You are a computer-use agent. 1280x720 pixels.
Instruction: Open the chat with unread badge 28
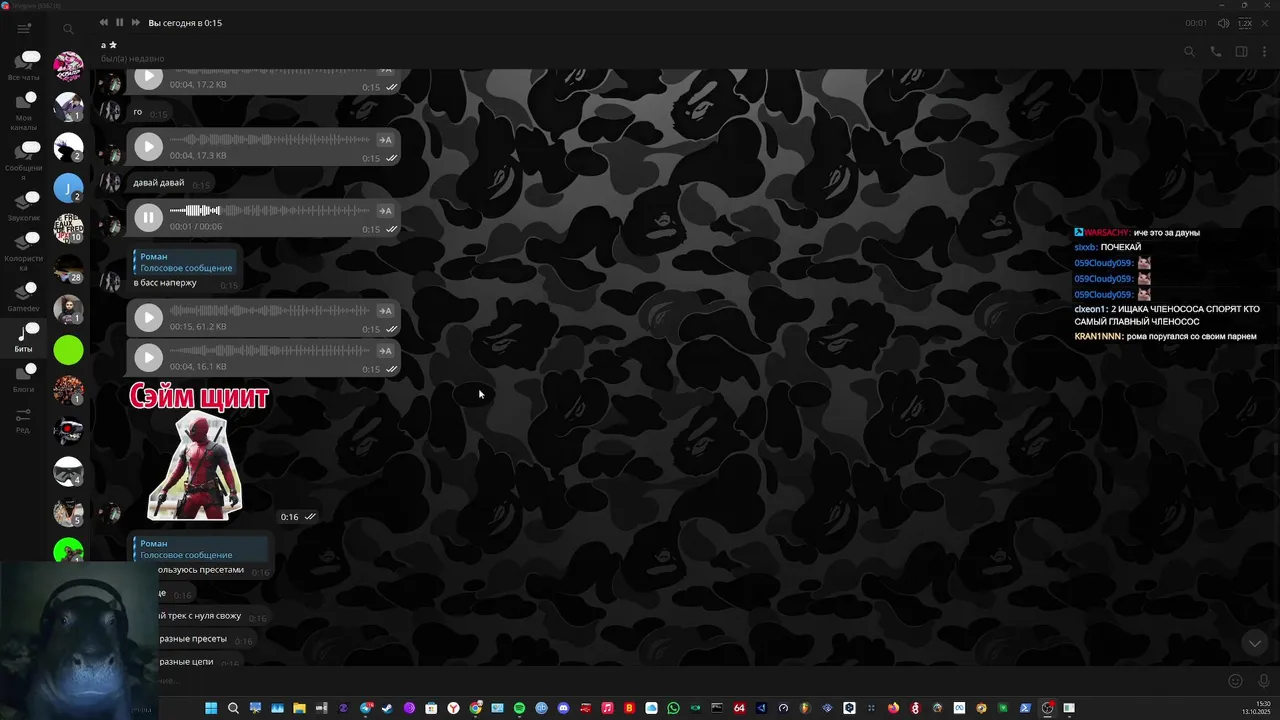coord(68,268)
